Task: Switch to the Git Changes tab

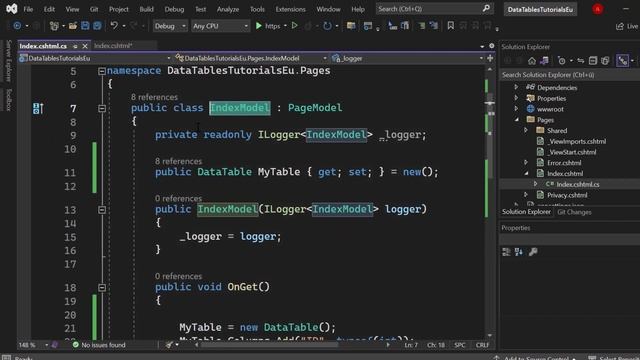Action: pyautogui.click(x=574, y=212)
